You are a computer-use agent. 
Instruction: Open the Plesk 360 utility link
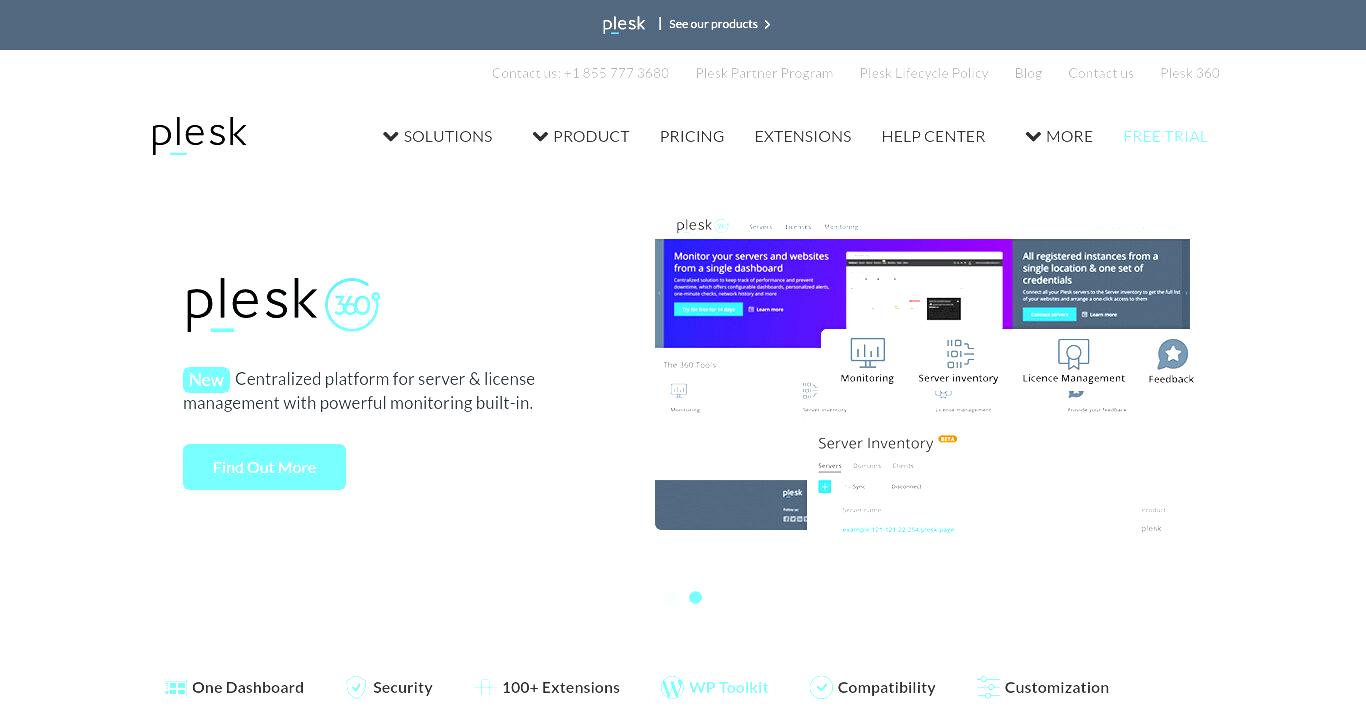point(1190,73)
